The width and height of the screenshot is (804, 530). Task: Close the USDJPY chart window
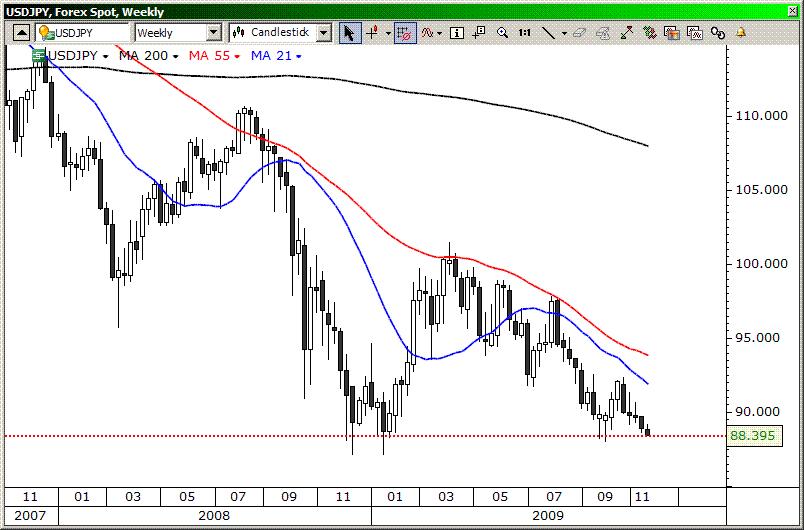793,11
